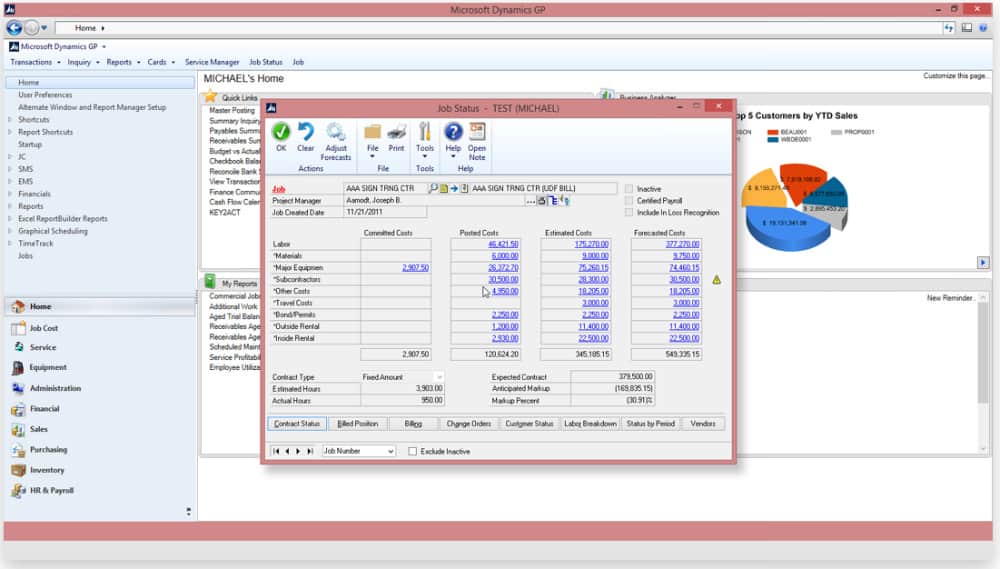The height and width of the screenshot is (569, 1000).
Task: Expand the Report Shortcuts tree item
Action: point(10,132)
